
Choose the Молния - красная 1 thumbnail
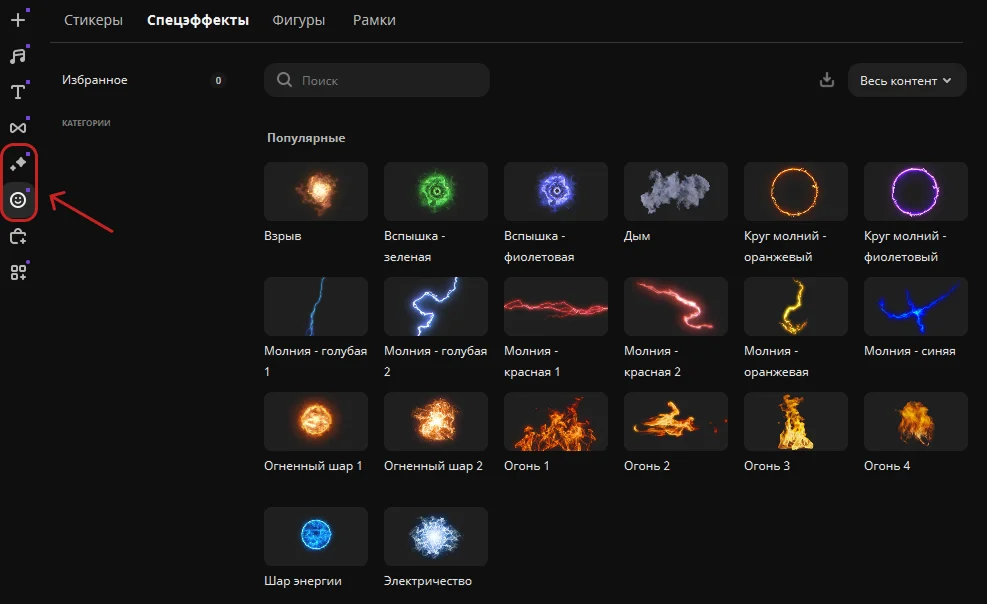(556, 306)
